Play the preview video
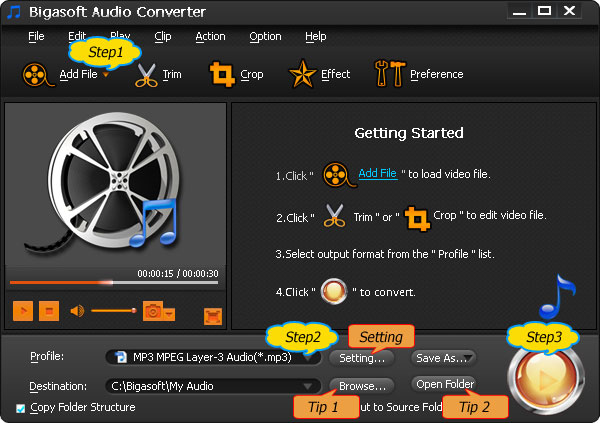Screen dimensions: 600x423 point(23,310)
